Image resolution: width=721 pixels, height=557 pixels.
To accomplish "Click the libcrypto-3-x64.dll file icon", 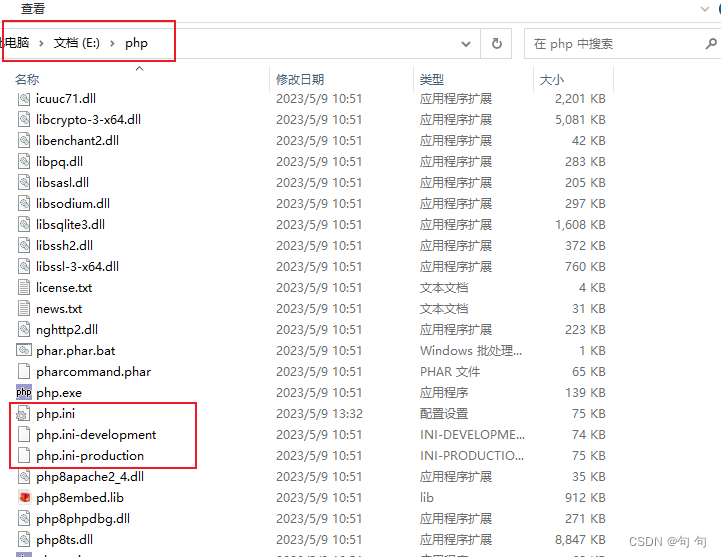I will point(24,120).
